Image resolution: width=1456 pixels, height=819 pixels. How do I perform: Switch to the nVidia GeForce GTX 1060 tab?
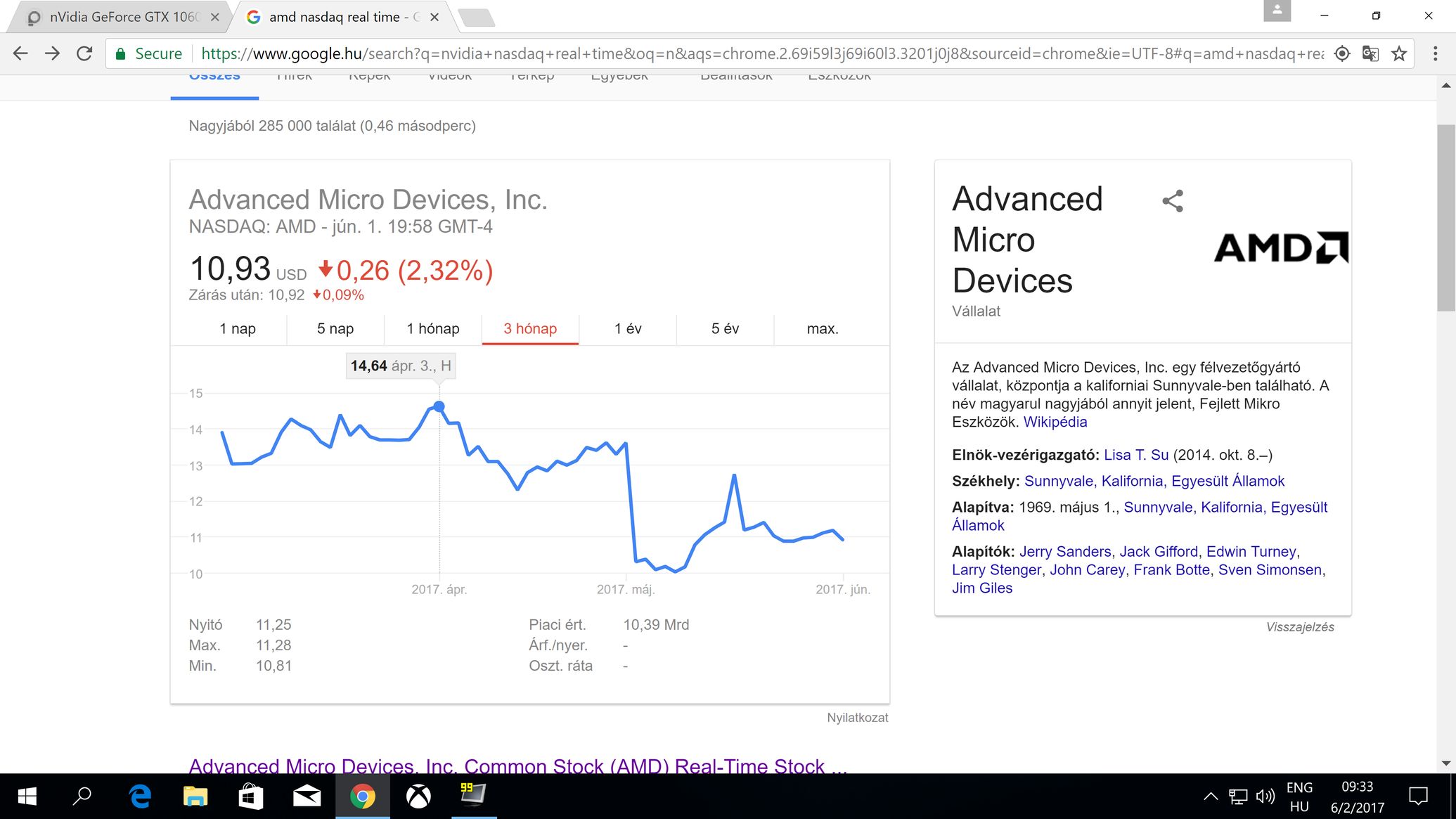120,17
